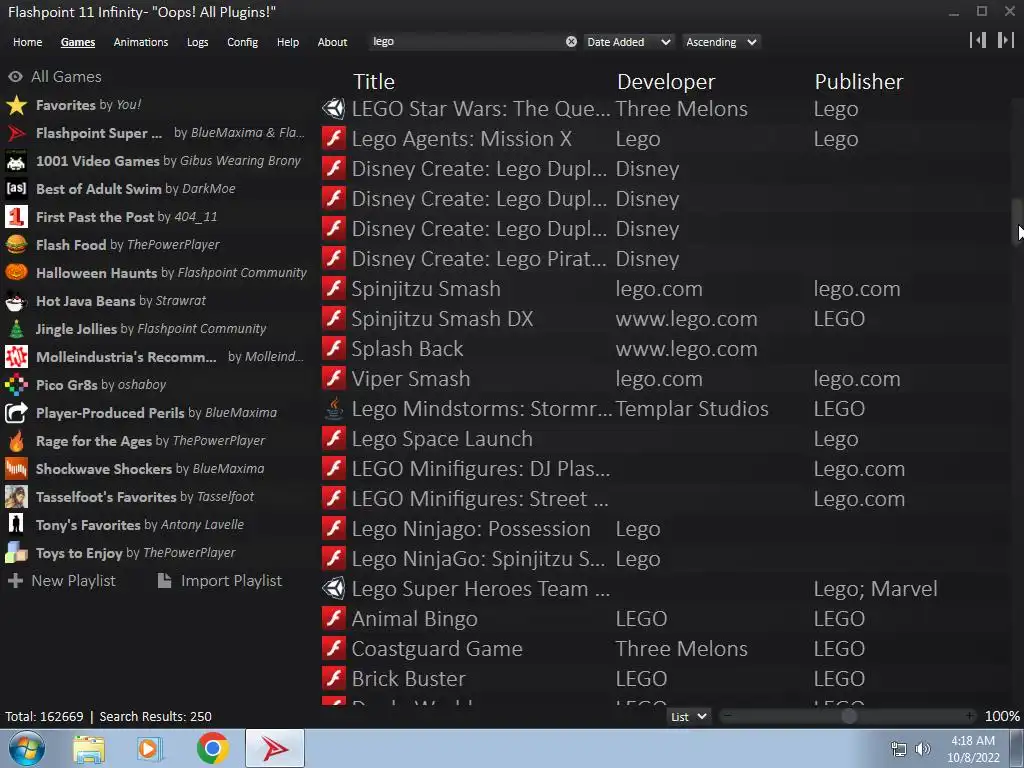Click the plus end of zoom slider

coord(970,716)
